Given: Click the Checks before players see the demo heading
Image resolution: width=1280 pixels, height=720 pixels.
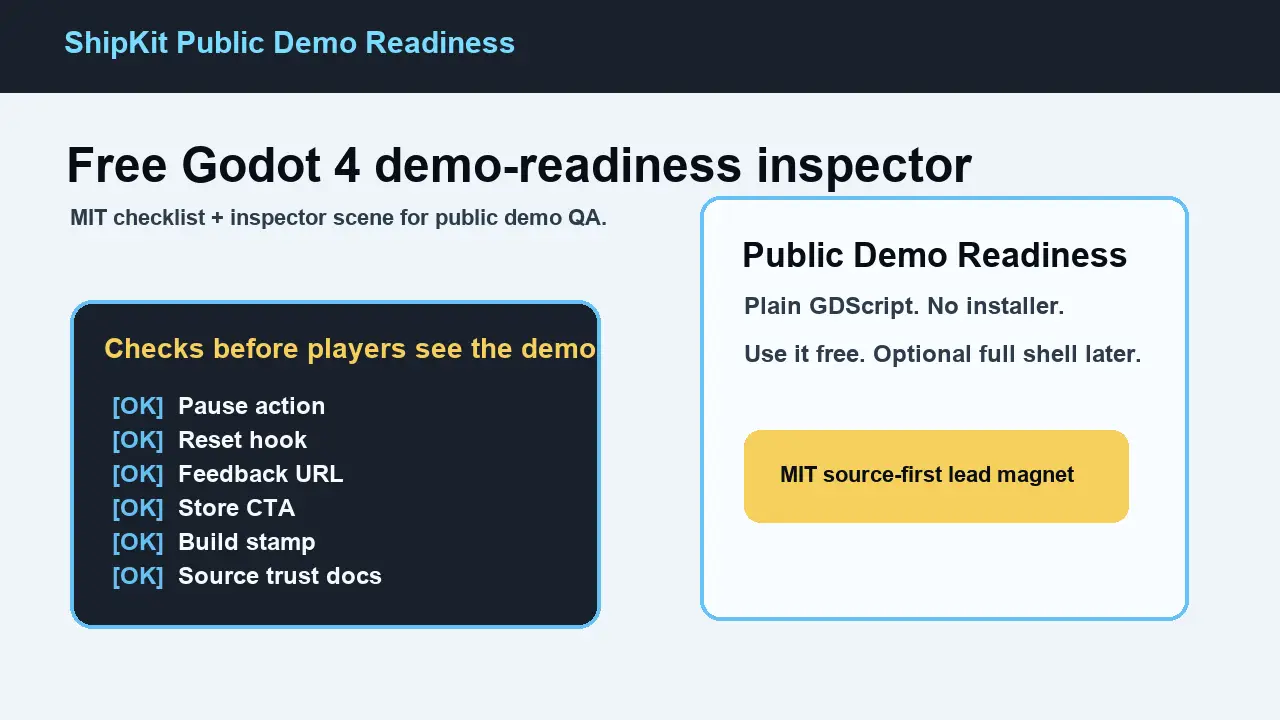Looking at the screenshot, I should point(350,348).
